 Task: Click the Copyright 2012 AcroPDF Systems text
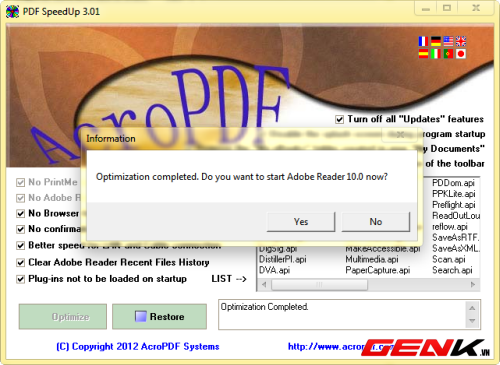point(138,347)
